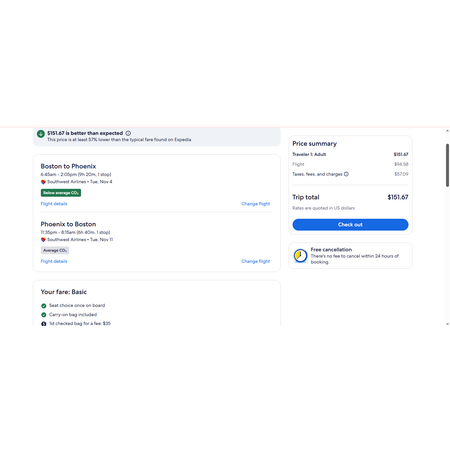Click the info icon beside better than expected
Screen dimensions: 450x450
point(128,133)
